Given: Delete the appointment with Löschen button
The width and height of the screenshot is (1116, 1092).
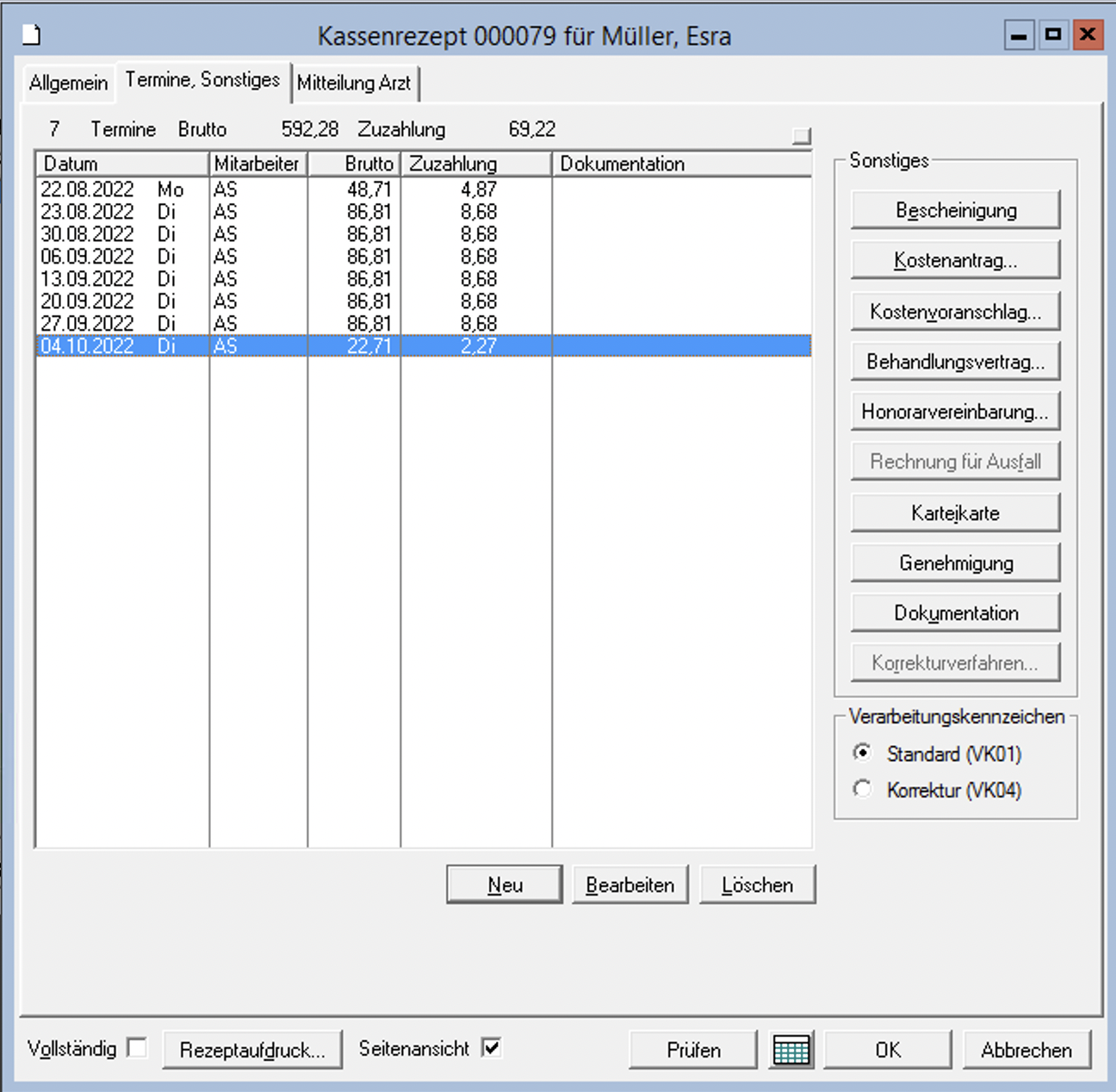Looking at the screenshot, I should coord(757,884).
